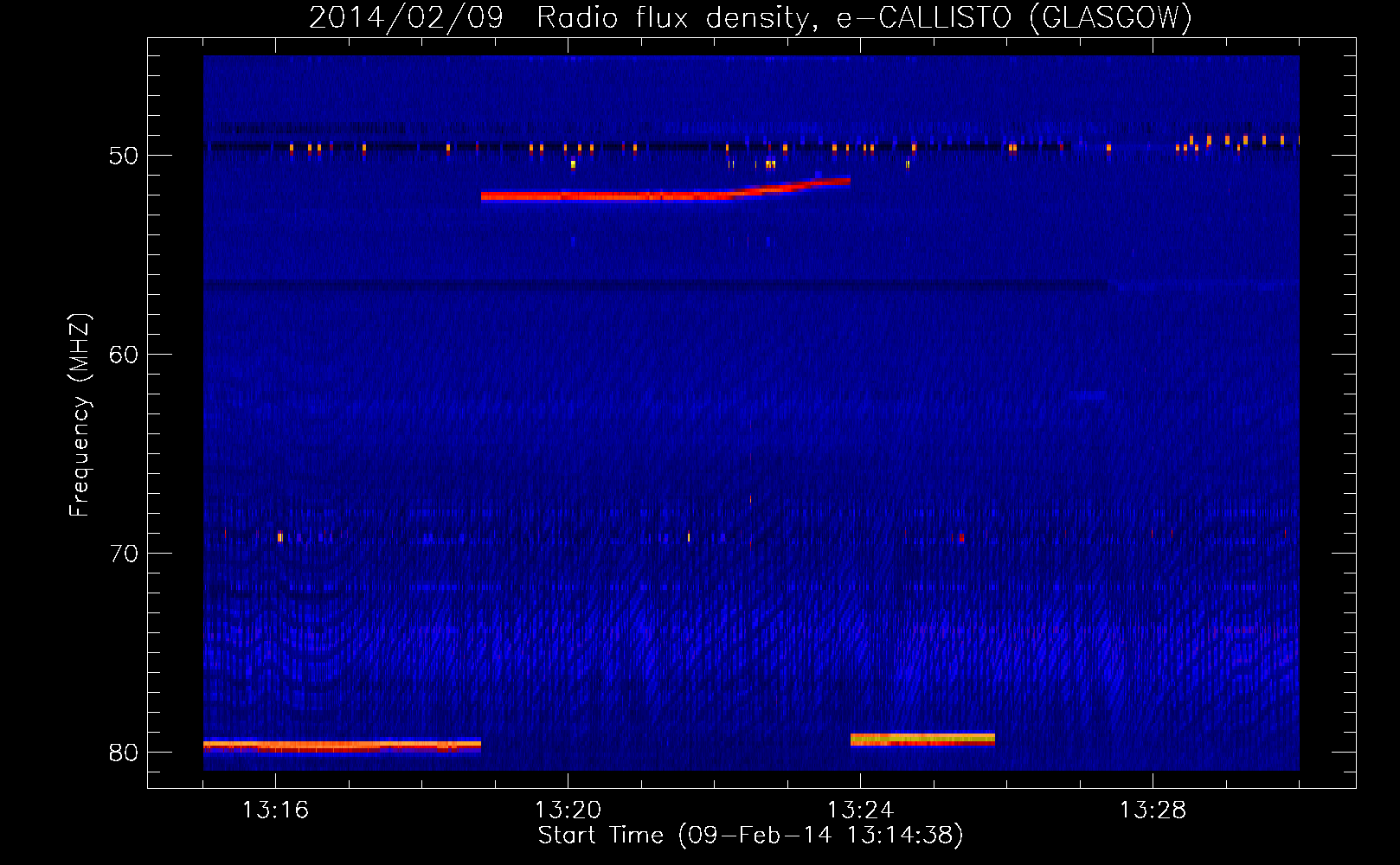Screen dimensions: 1400x865
Task: Click the red drifting emission band near 52 MHz
Action: (x=665, y=190)
